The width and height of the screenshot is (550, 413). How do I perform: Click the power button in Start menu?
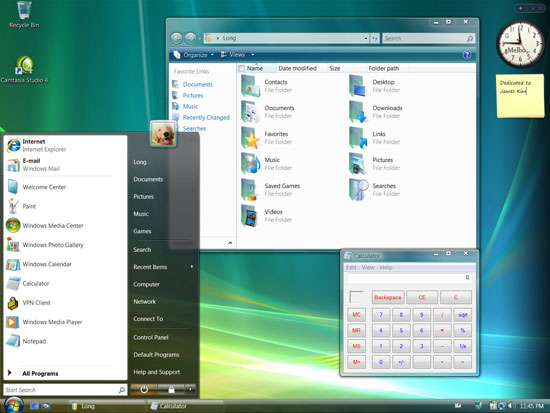[x=144, y=389]
